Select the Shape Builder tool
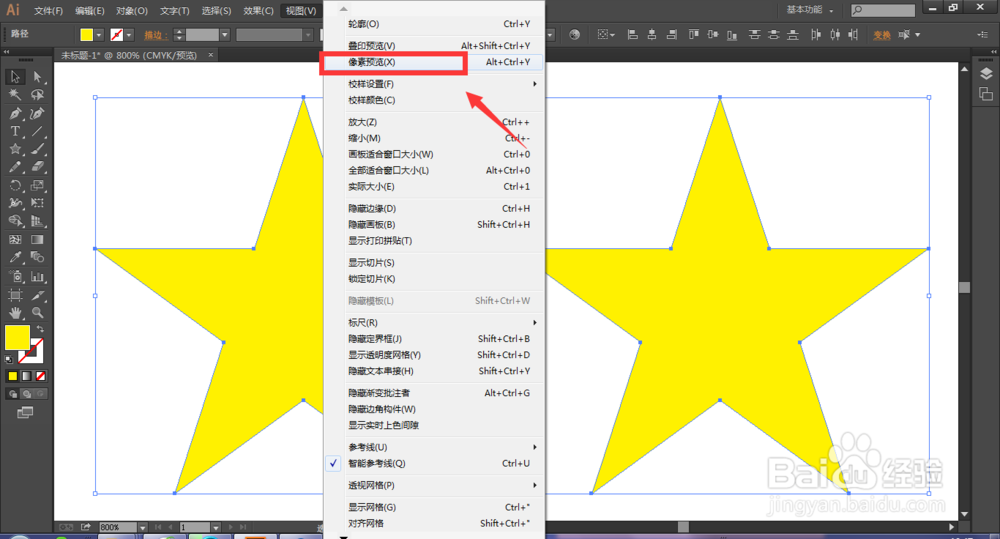Screen dimensions: 1000x539 [x=15, y=221]
